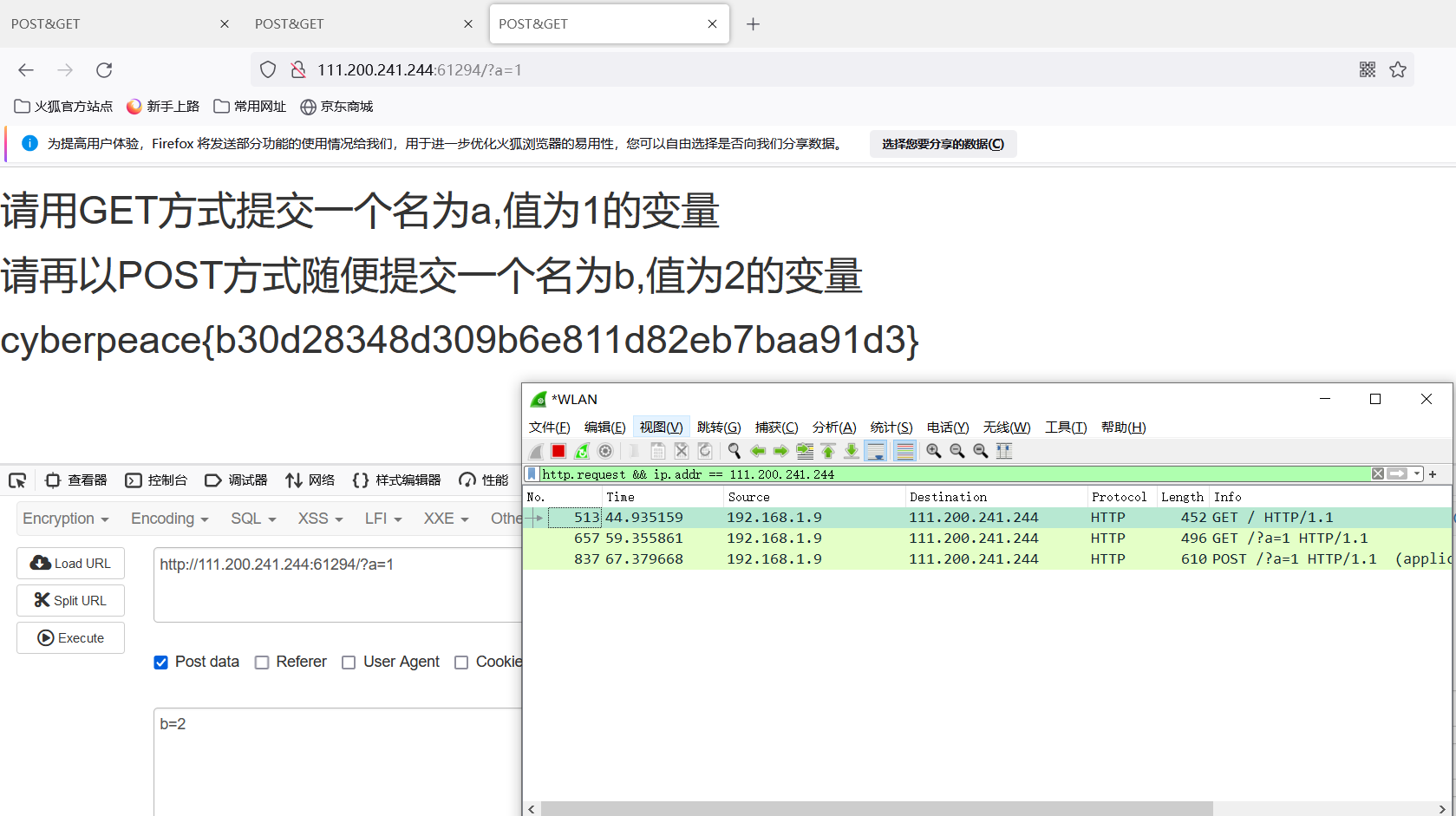Switch to the 网络 devtools tab
The image size is (1456, 816).
pyautogui.click(x=310, y=480)
